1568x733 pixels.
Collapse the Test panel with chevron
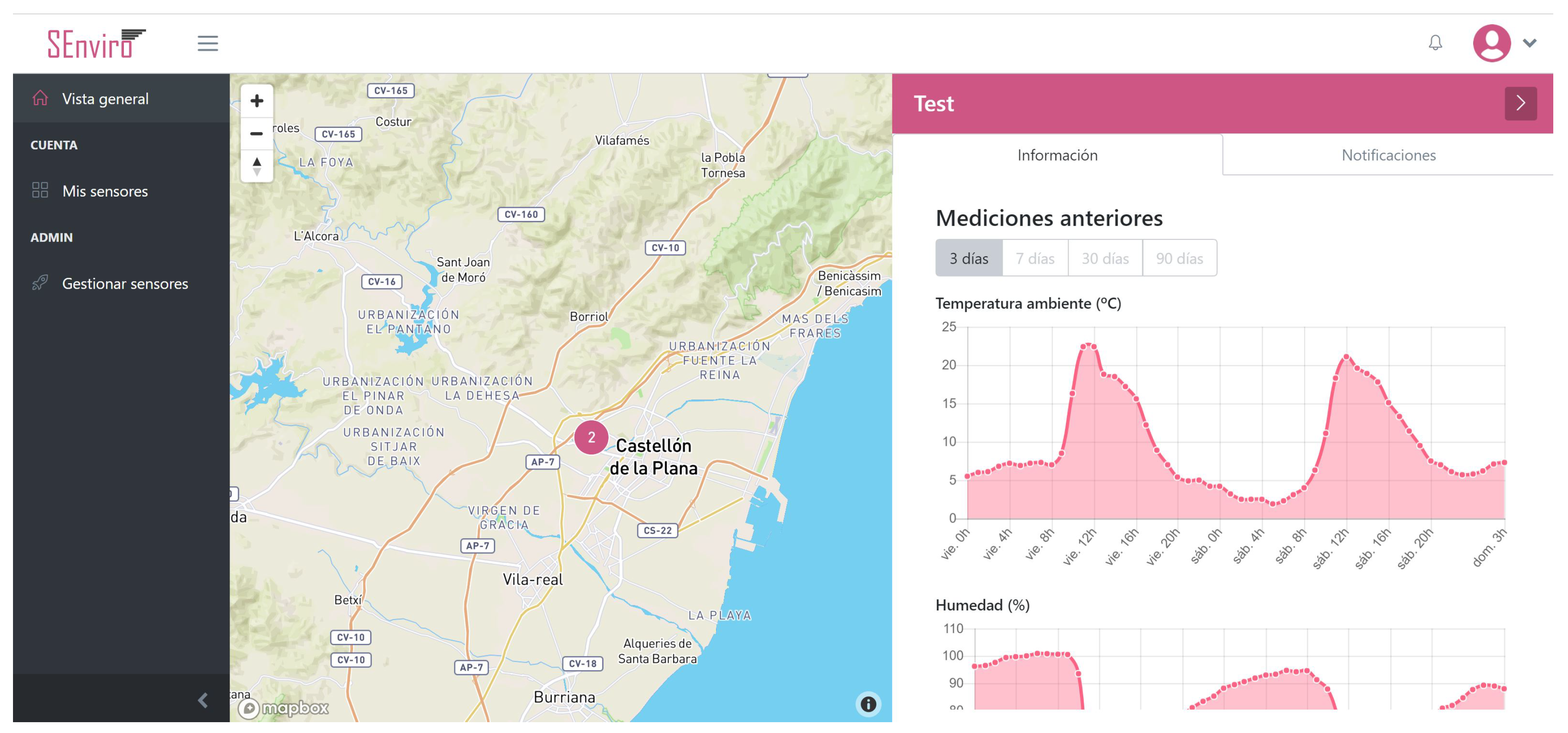1520,103
